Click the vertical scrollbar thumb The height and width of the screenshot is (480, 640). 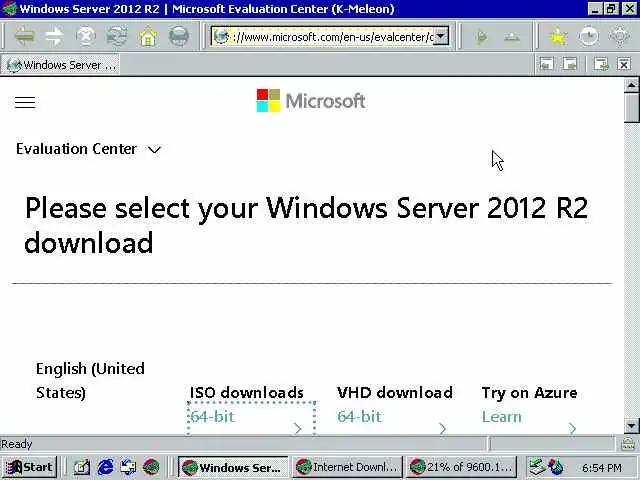631,107
